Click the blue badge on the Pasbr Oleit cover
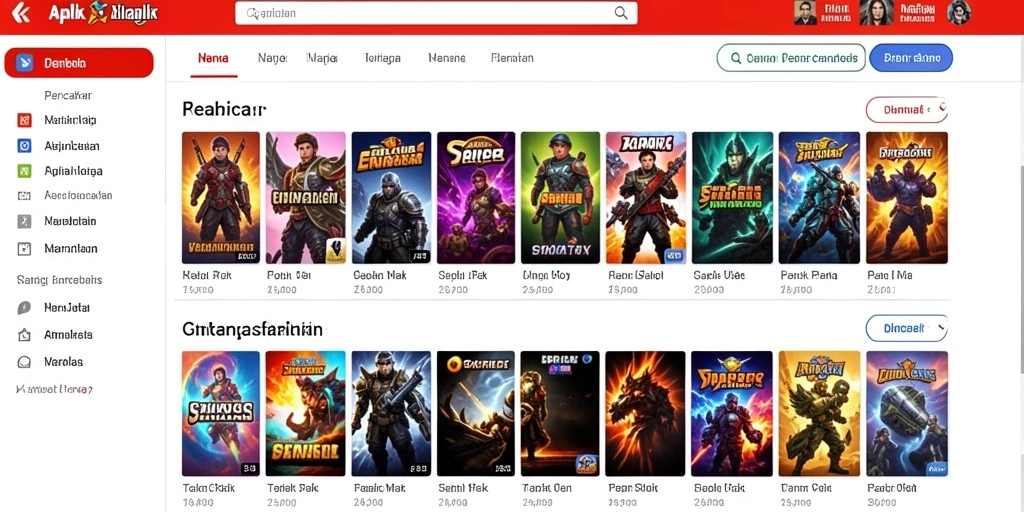1024x512 pixels. (x=936, y=468)
